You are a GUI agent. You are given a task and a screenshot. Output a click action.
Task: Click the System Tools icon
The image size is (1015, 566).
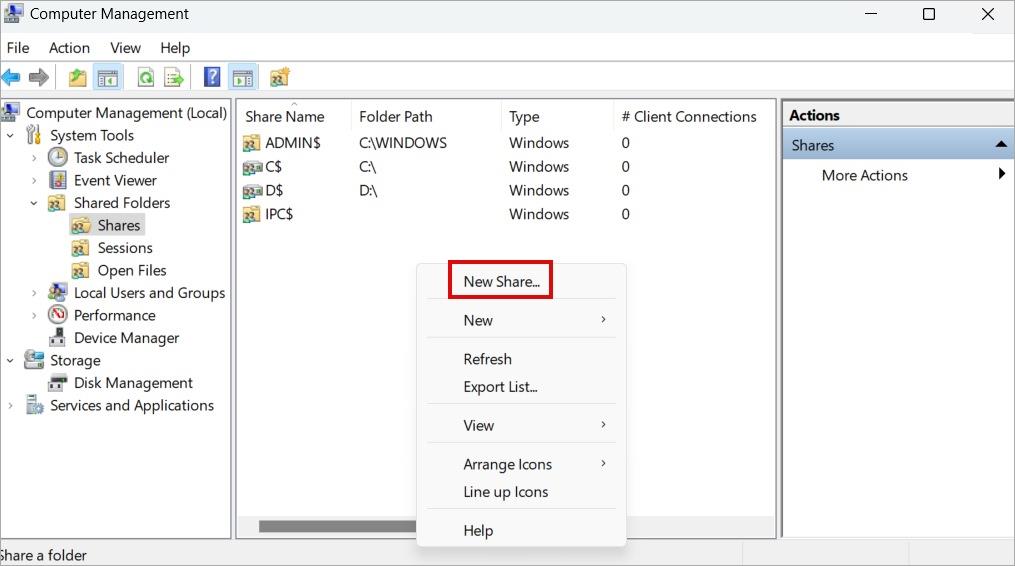point(33,135)
